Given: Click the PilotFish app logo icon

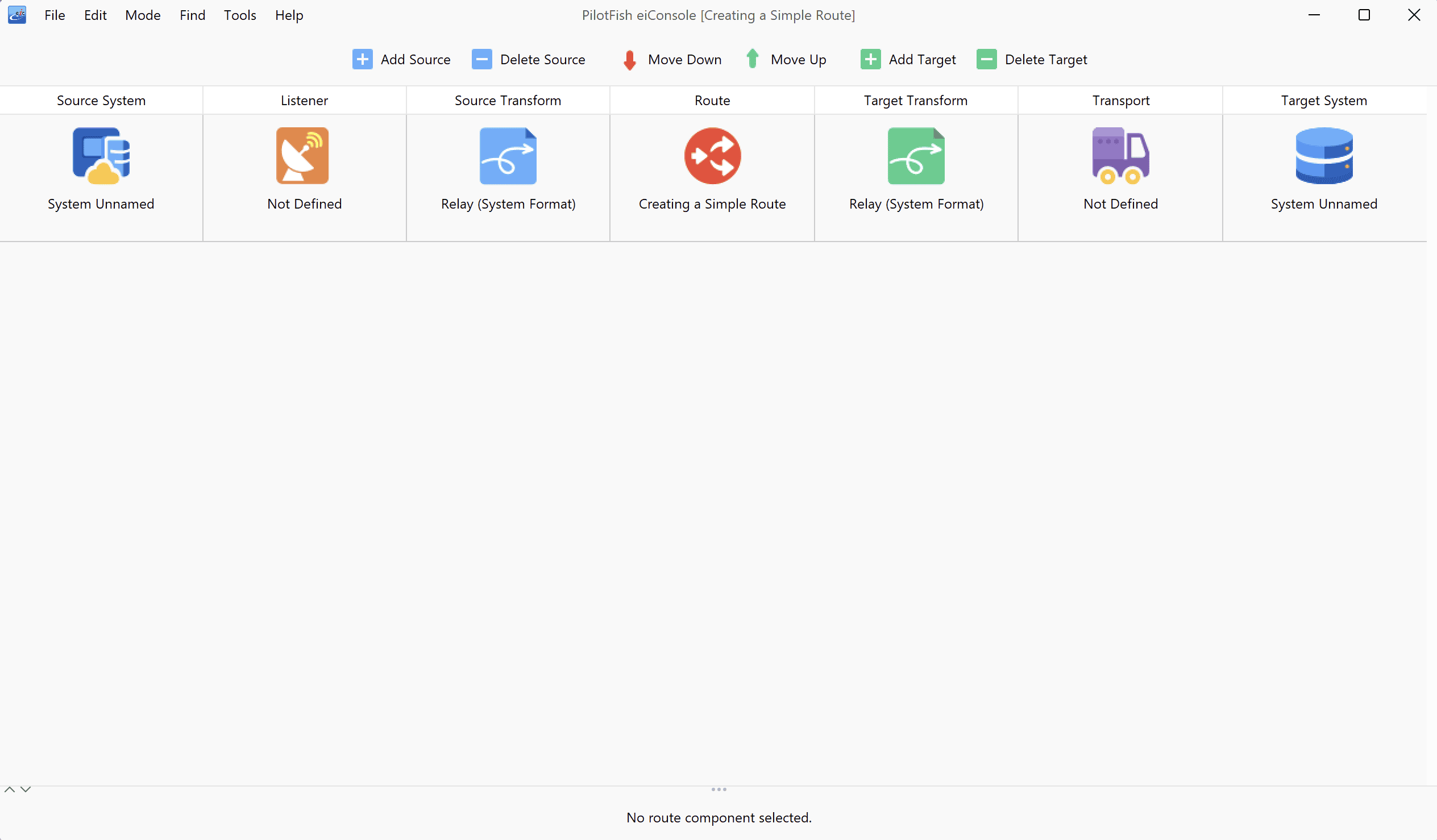Looking at the screenshot, I should tap(17, 15).
